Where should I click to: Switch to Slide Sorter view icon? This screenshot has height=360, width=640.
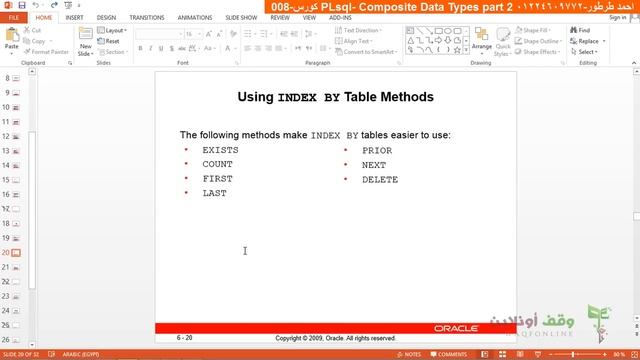click(x=502, y=354)
